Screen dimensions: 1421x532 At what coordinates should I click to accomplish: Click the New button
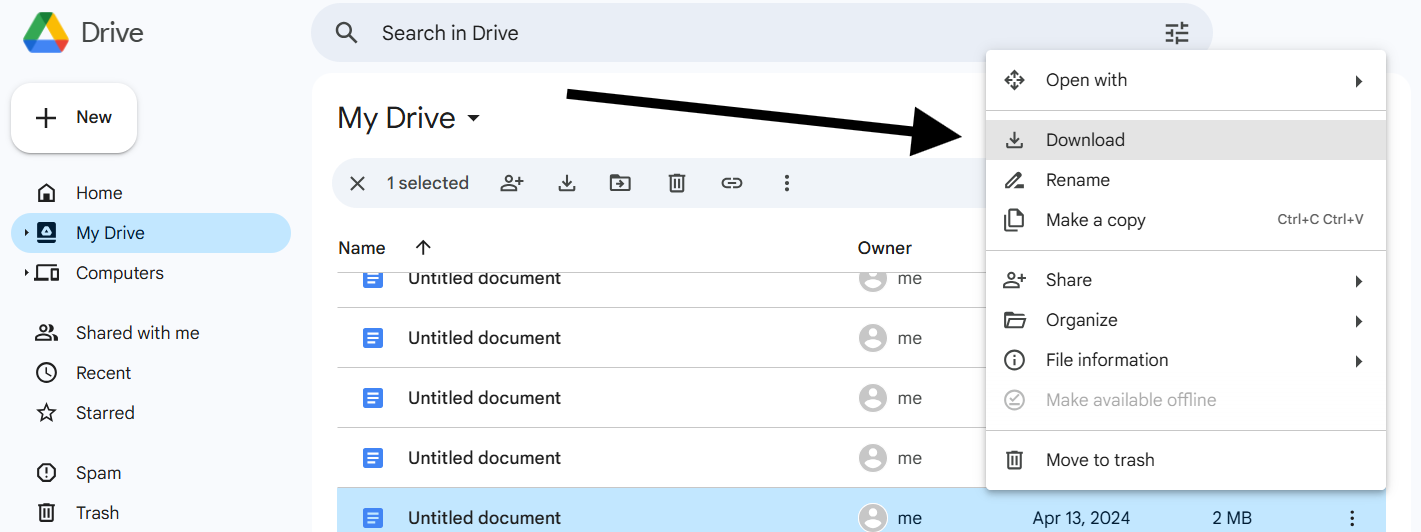click(74, 118)
